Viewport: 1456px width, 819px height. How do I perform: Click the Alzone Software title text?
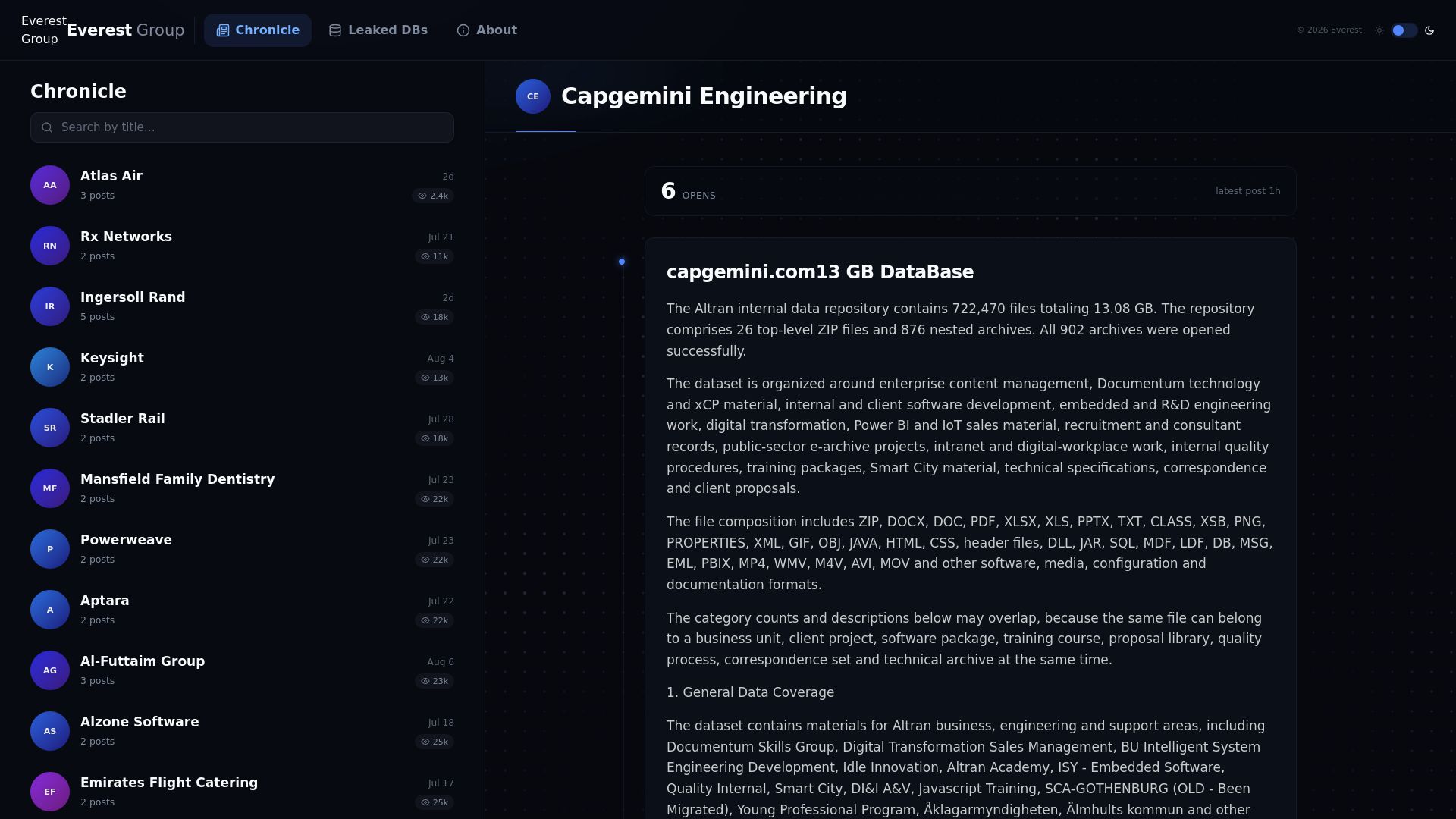[x=140, y=722]
